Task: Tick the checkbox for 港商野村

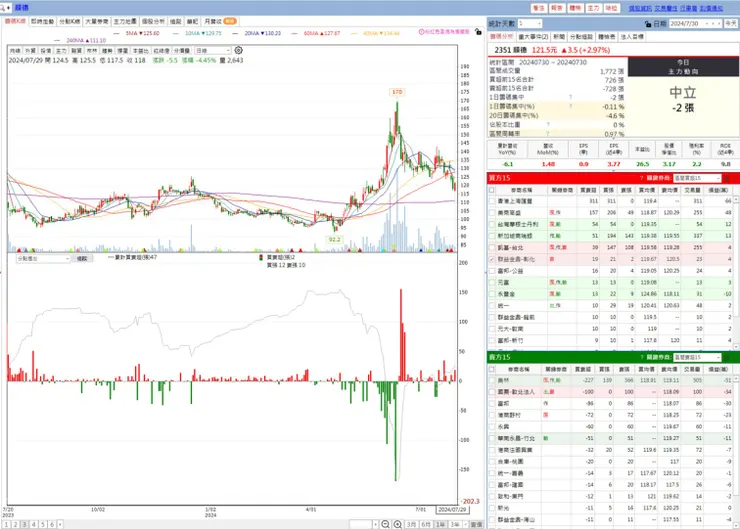Action: click(492, 415)
